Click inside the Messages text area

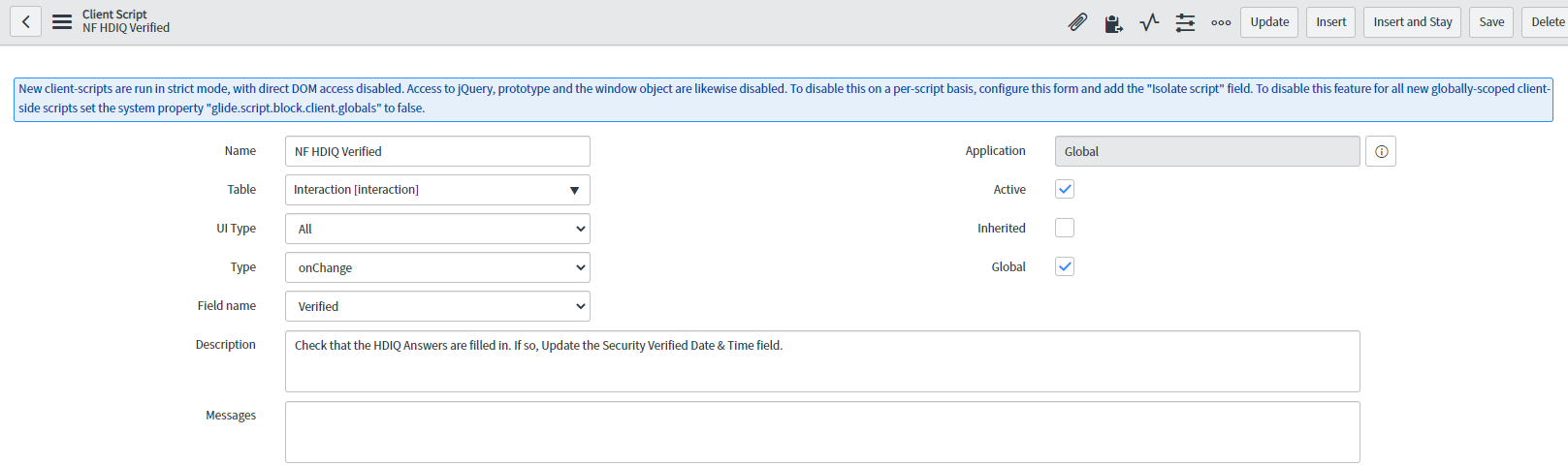tap(822, 432)
